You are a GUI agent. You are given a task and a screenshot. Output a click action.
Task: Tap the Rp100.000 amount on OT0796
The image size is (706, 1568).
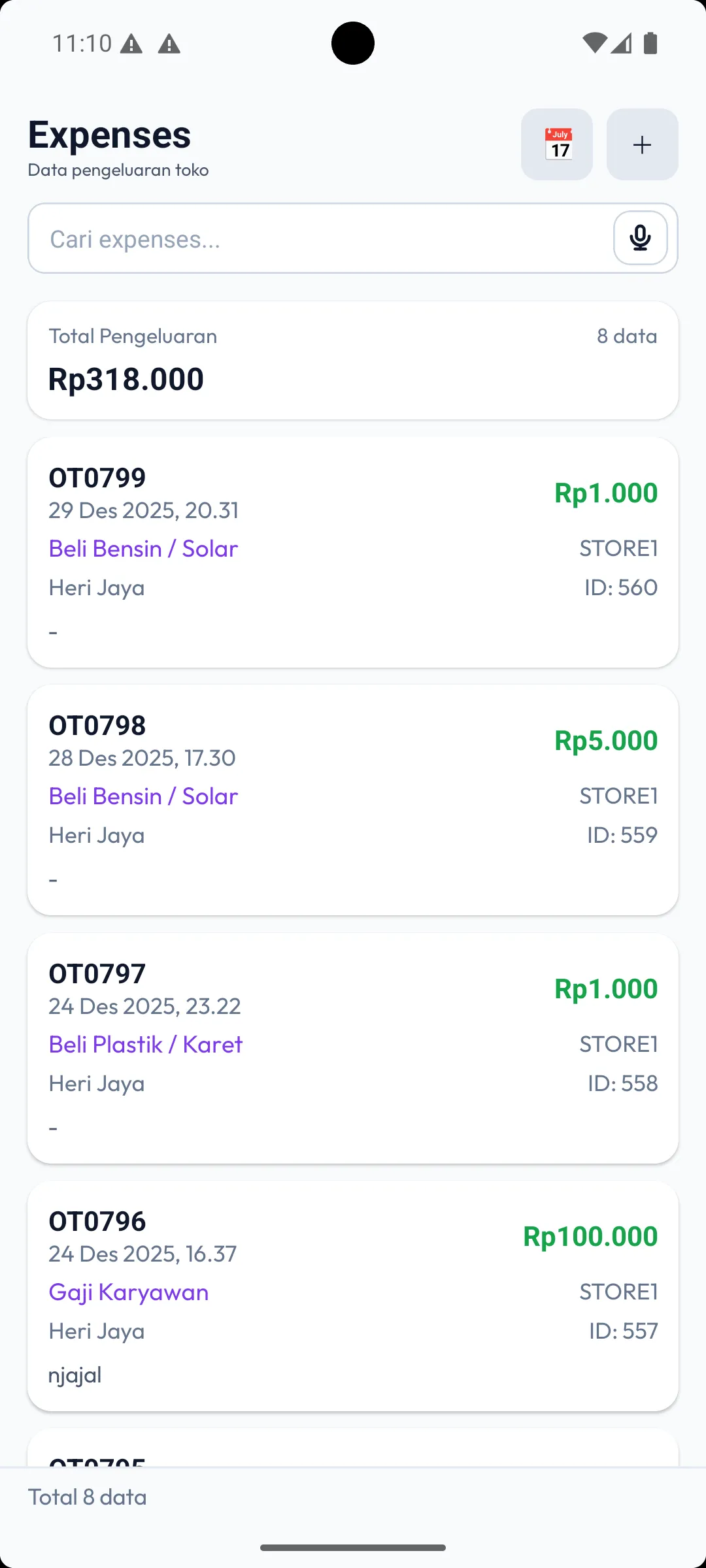click(590, 1236)
